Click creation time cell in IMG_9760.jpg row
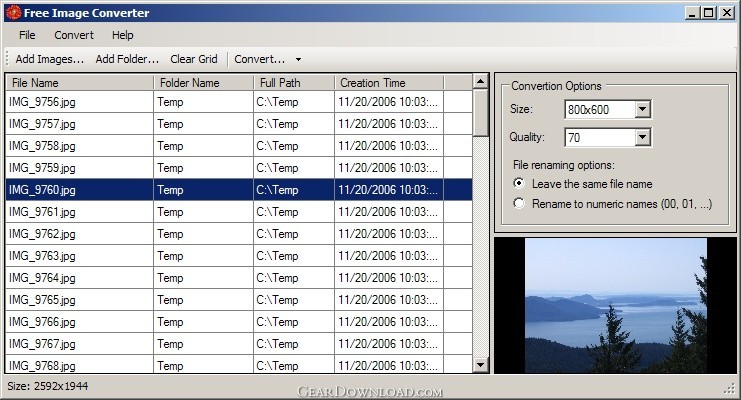The image size is (741, 400). click(x=389, y=190)
